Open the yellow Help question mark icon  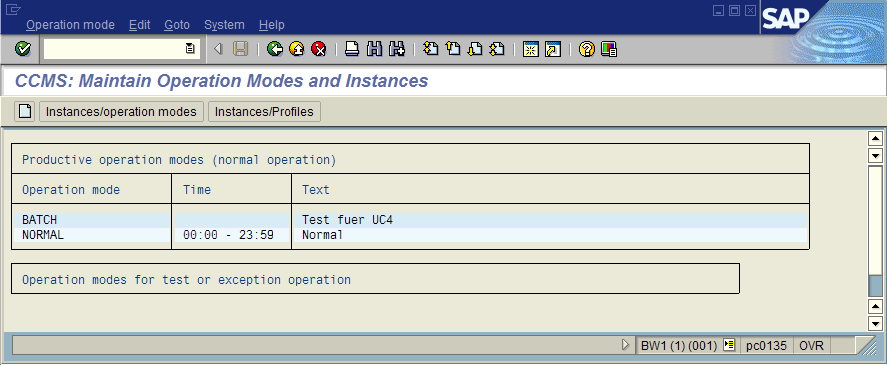(587, 49)
